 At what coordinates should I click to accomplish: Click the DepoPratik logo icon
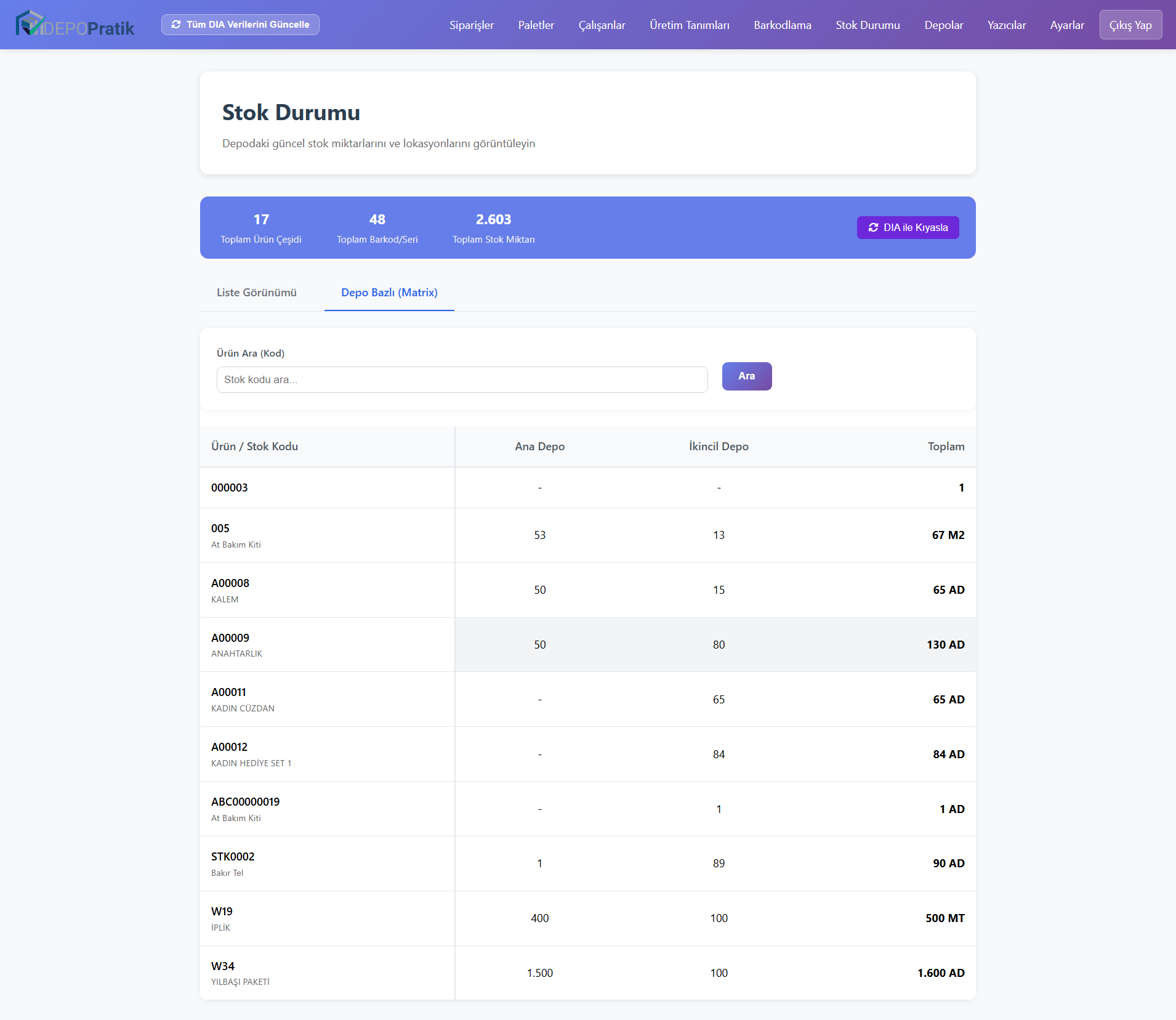(30, 23)
